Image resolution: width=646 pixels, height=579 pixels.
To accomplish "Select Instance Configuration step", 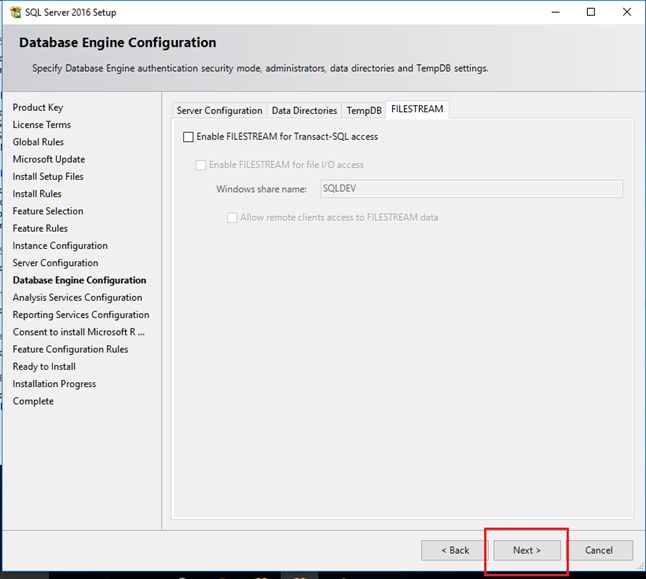I will 60,246.
